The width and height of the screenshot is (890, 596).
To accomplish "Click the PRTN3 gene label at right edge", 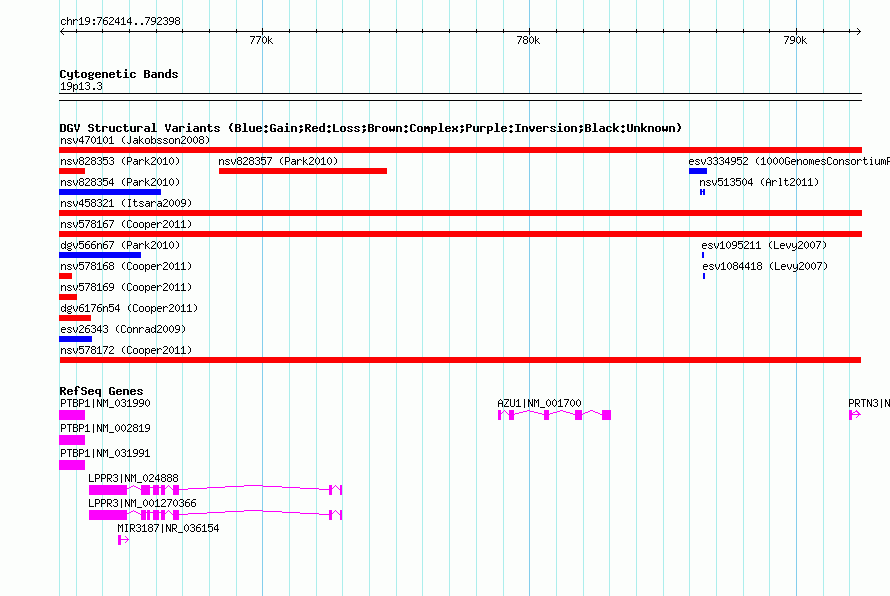I will click(868, 404).
